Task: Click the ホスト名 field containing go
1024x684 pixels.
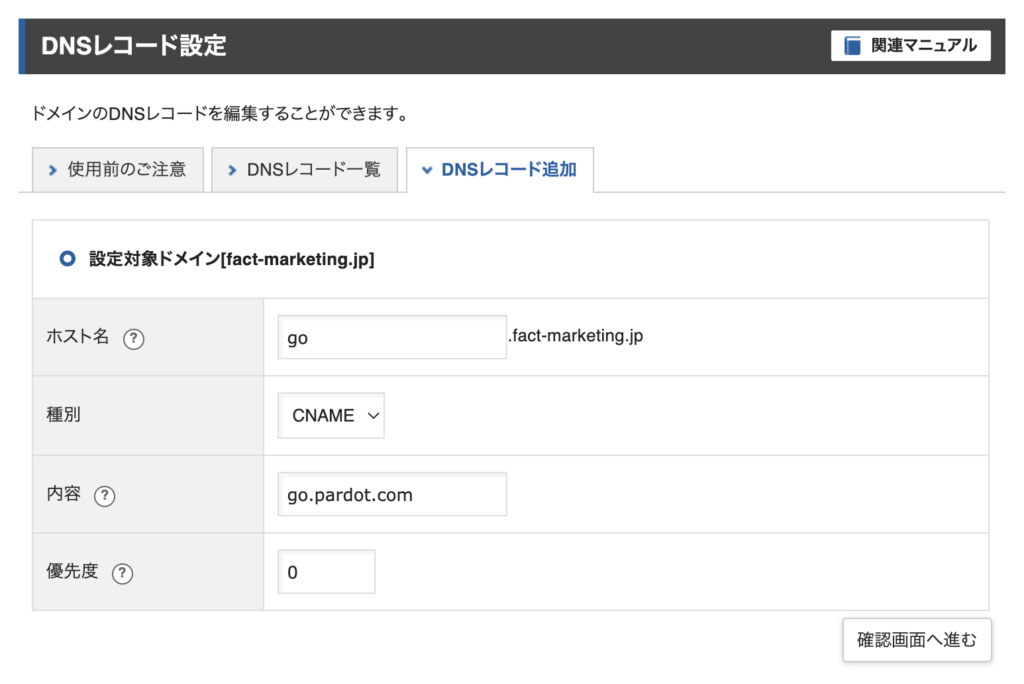Action: [392, 337]
